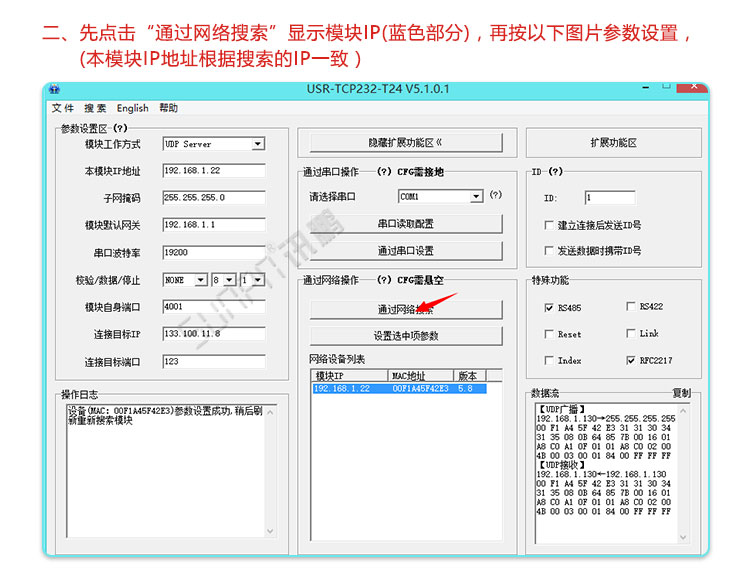The width and height of the screenshot is (750, 582).
Task: Click the 通过网络搜索 button
Action: point(405,309)
